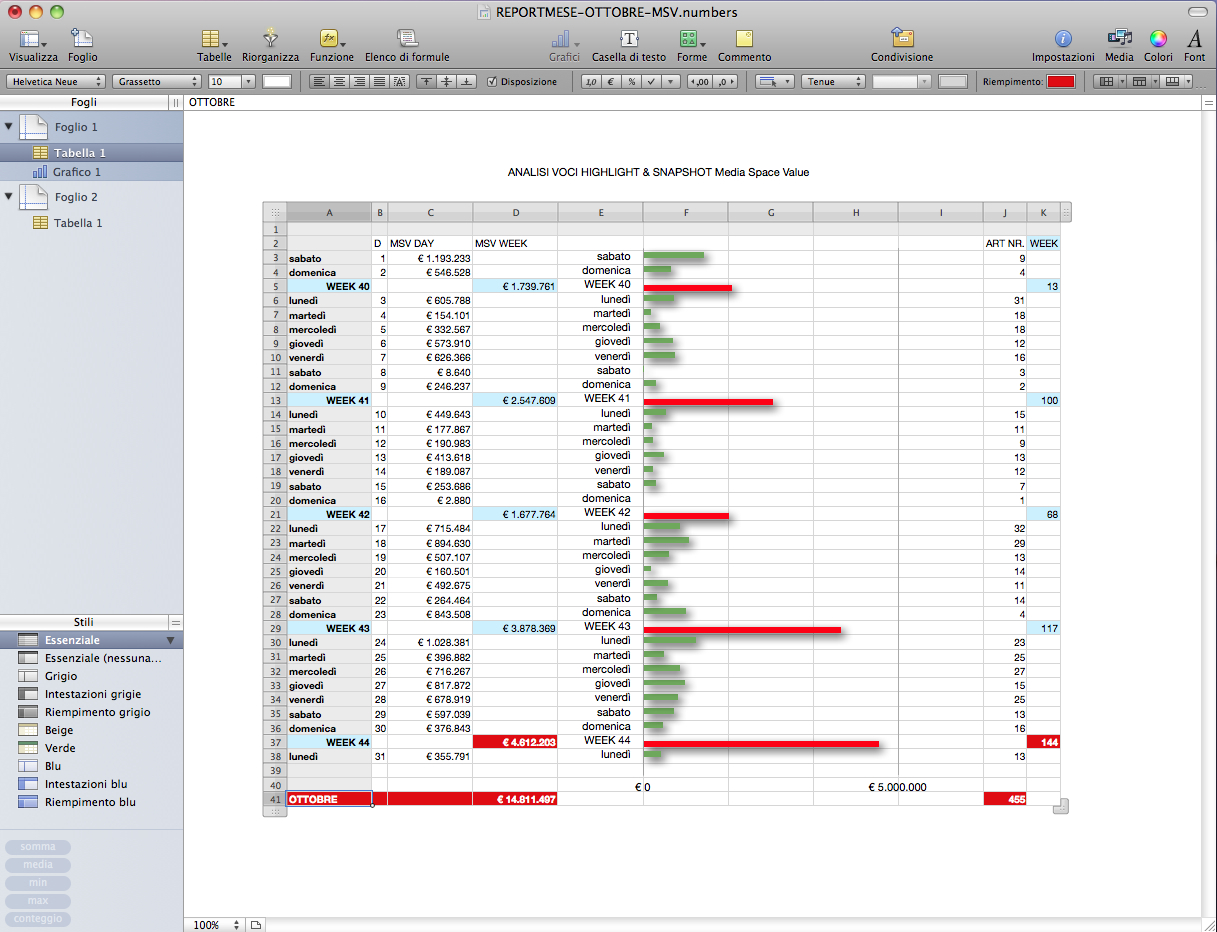Click the Riorganizza funnel icon
Viewport: 1217px width, 932px height.
[270, 39]
